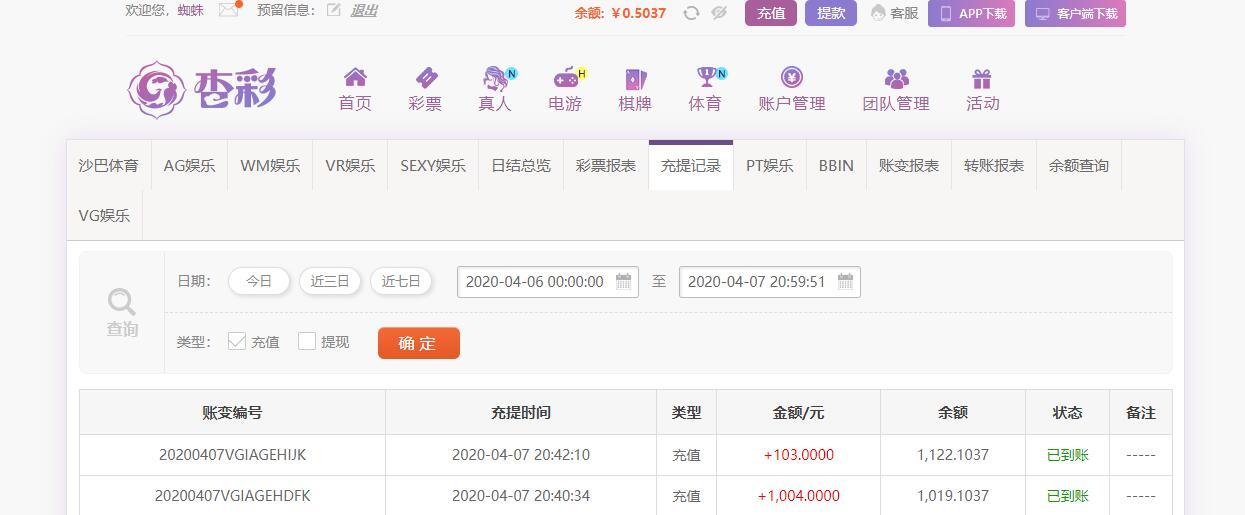
Task: Select the 近三日 date filter
Action: [x=330, y=281]
